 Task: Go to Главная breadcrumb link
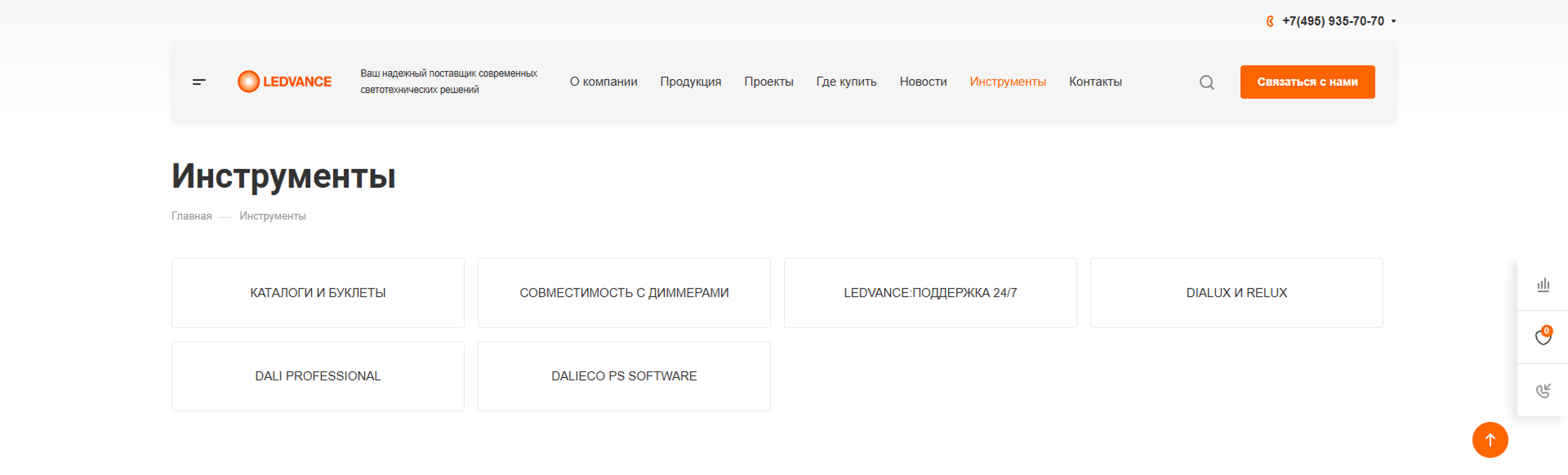point(191,216)
